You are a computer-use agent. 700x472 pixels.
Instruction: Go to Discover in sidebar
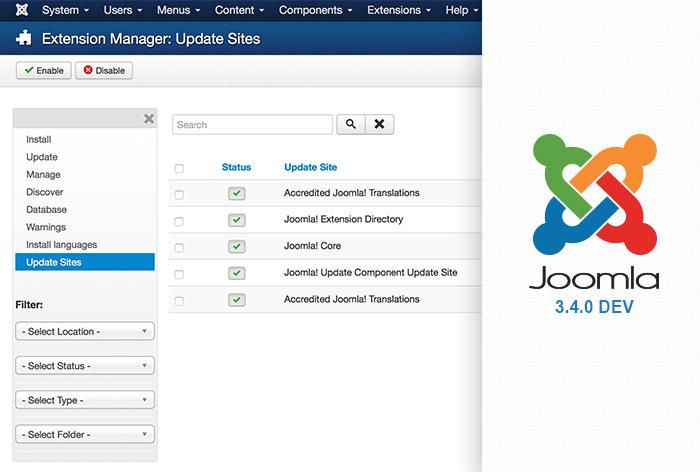click(x=45, y=192)
